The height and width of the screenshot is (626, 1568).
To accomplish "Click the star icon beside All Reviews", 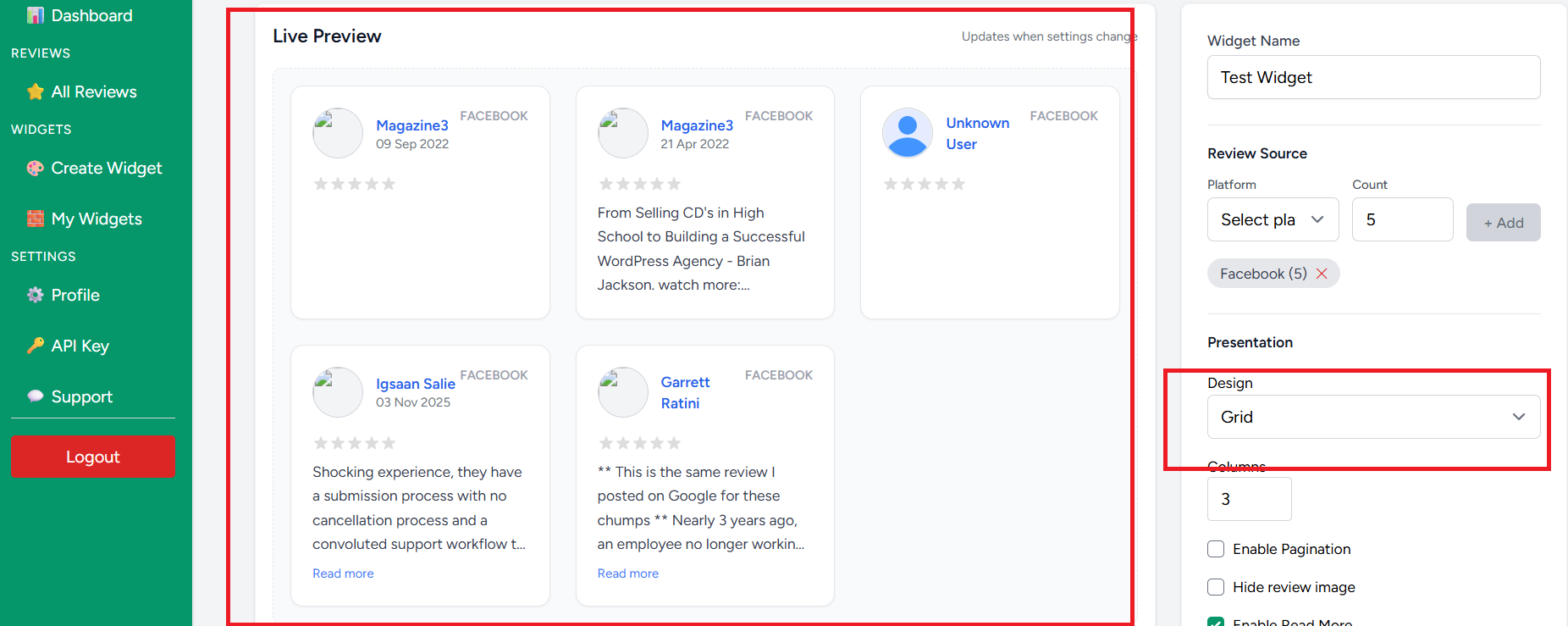I will (x=35, y=91).
